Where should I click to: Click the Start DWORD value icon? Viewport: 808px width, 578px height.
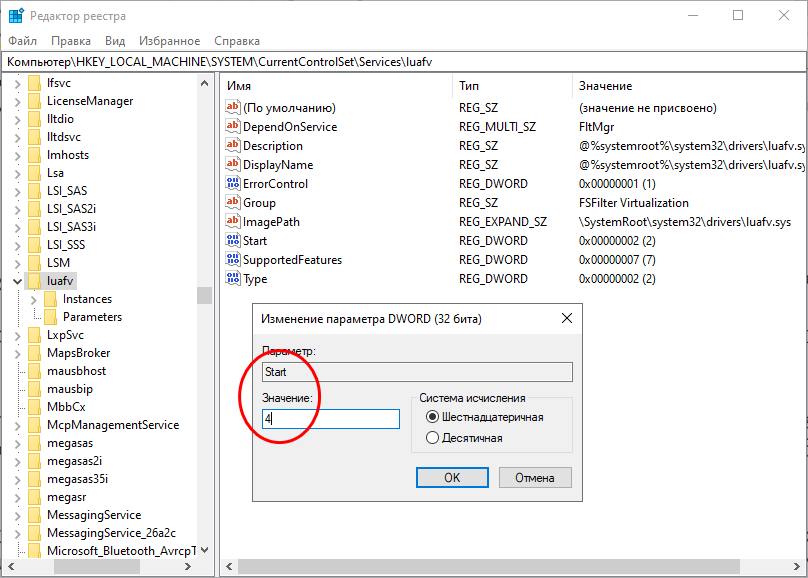pos(232,241)
